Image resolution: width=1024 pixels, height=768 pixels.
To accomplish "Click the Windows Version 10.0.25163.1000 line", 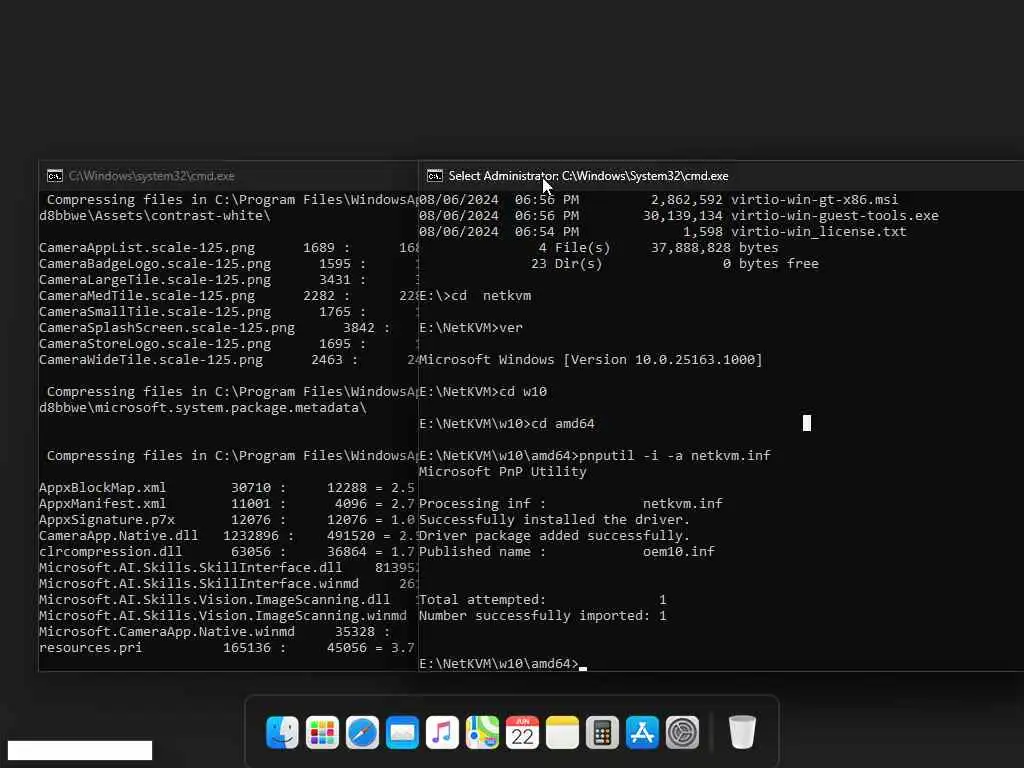I will [590, 360].
